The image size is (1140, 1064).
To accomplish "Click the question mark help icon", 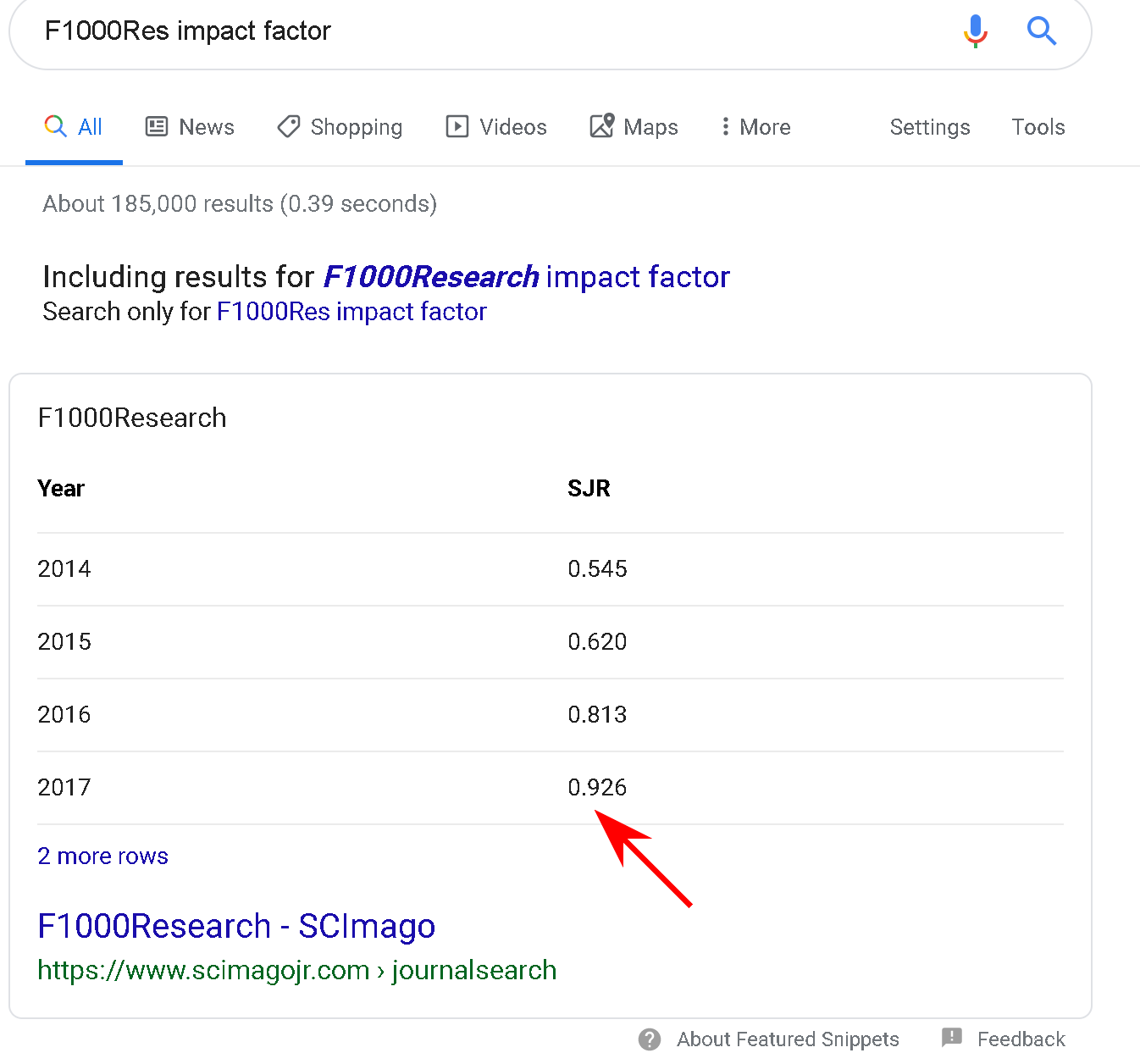I will tap(650, 1039).
